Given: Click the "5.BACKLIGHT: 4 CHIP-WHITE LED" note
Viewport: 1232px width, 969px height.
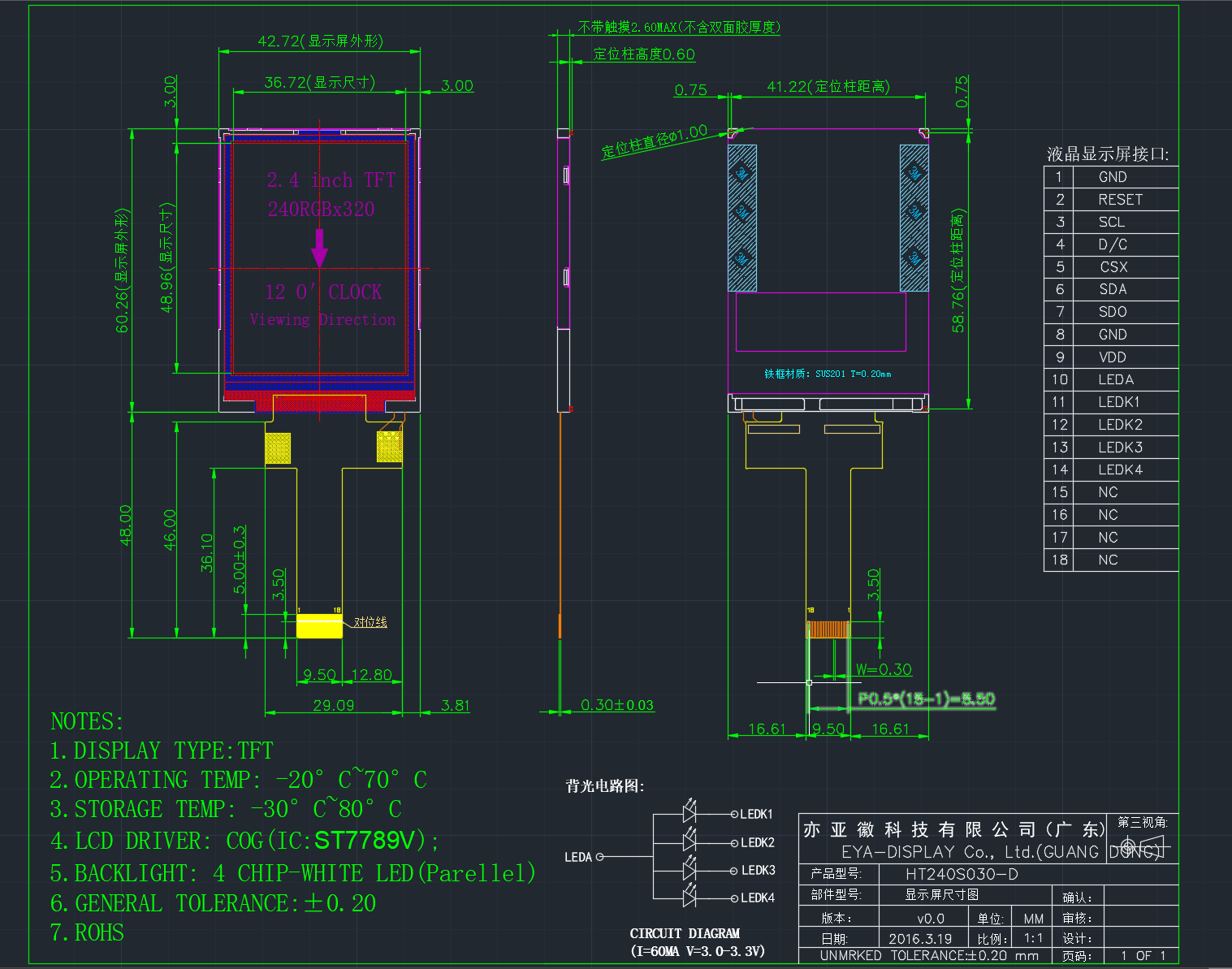Looking at the screenshot, I should pos(293,873).
